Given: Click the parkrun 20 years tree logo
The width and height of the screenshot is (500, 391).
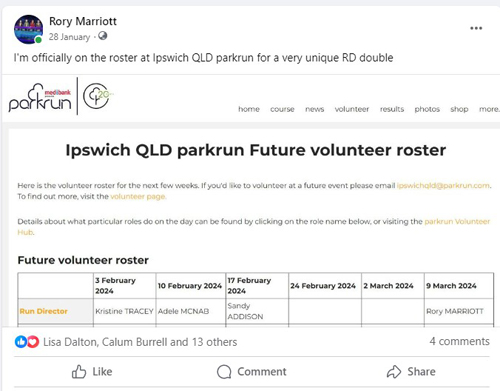Looking at the screenshot, I should tap(97, 96).
